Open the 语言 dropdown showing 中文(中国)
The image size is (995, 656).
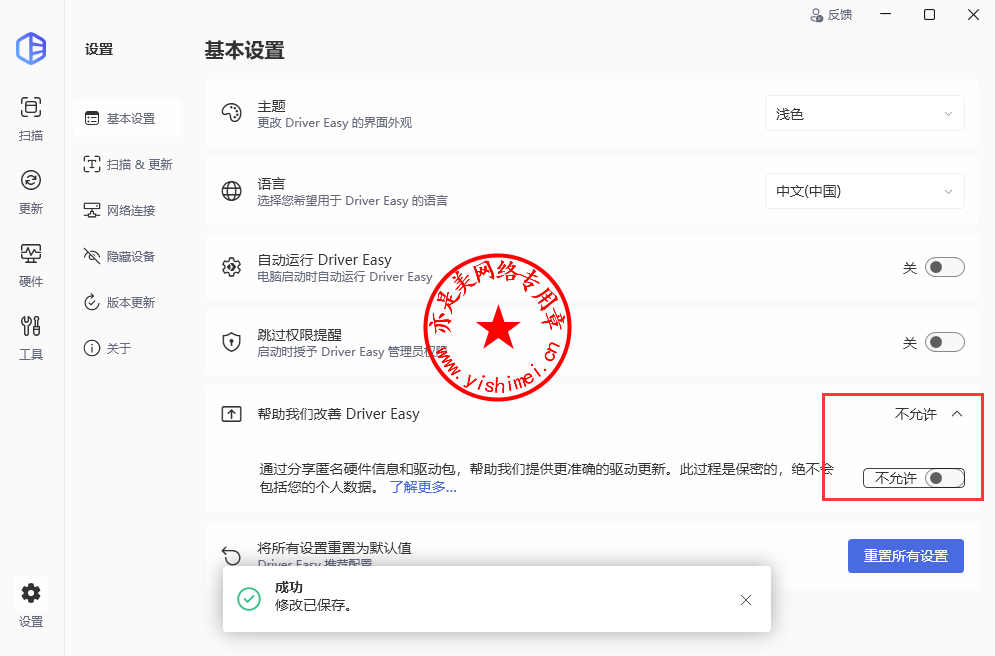pyautogui.click(x=864, y=191)
